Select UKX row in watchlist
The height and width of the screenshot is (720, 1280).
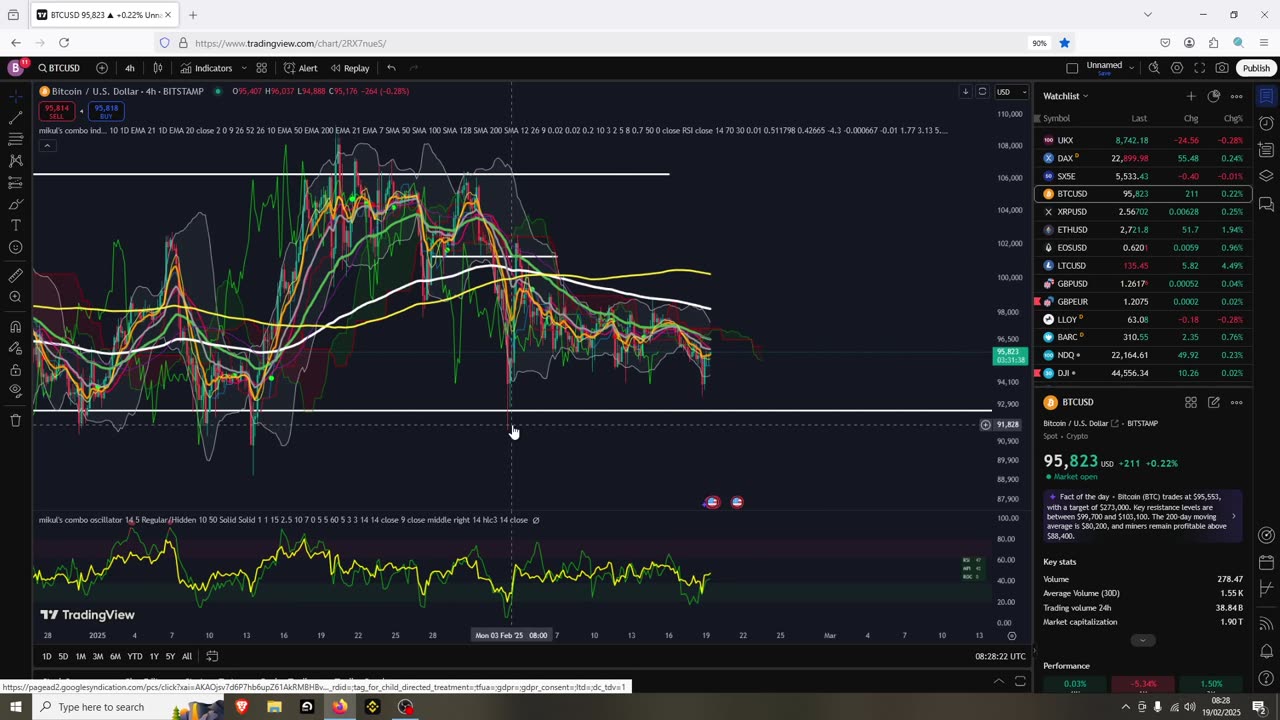(1143, 140)
